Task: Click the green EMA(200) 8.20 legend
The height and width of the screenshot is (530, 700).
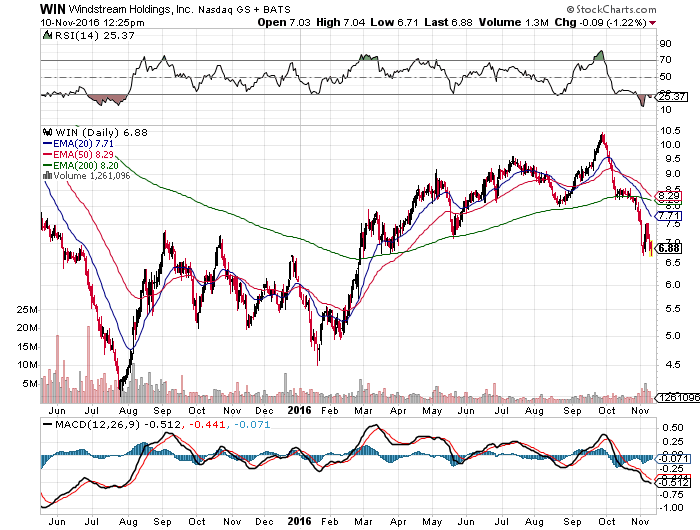Action: tap(81, 165)
